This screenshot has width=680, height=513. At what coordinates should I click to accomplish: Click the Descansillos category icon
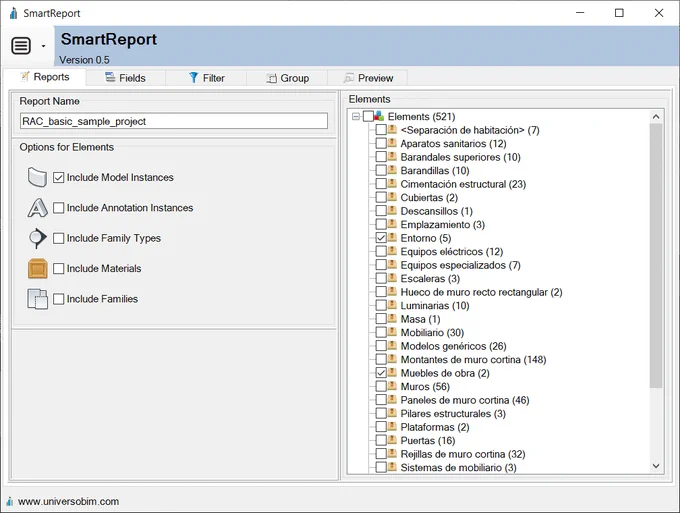[392, 210]
